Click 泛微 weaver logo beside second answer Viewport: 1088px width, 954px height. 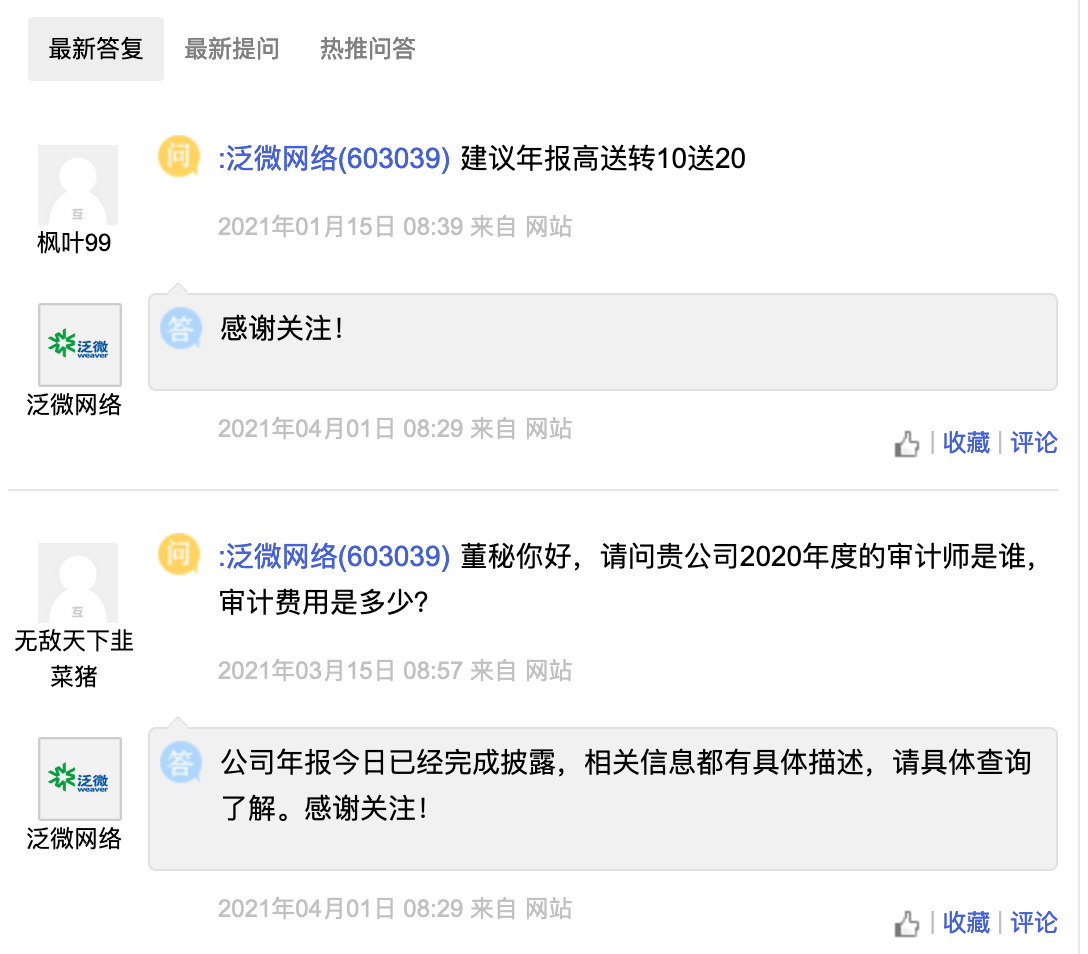click(x=80, y=779)
